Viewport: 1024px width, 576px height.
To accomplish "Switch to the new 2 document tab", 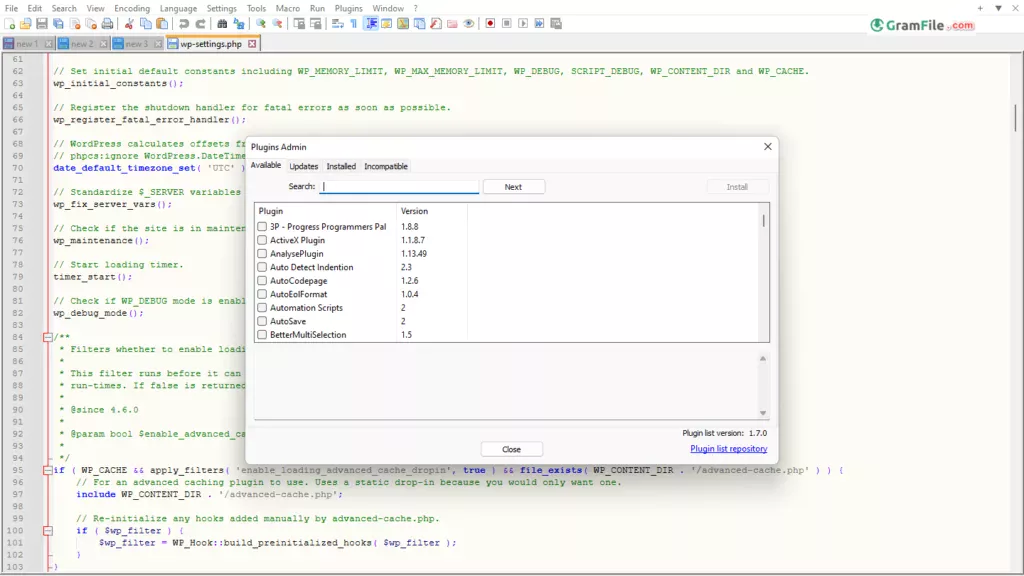I will pyautogui.click(x=82, y=44).
